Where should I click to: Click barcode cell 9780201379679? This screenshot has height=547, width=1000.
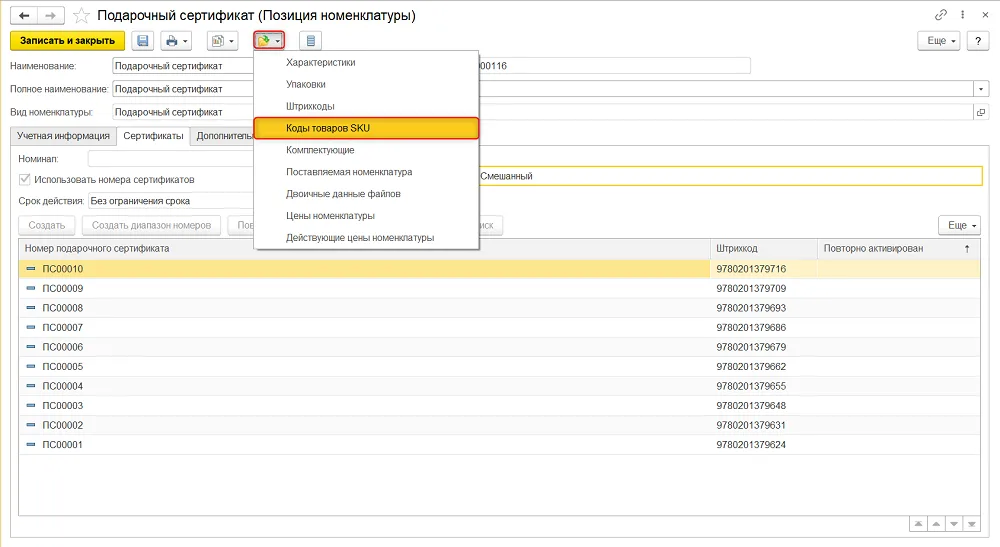click(x=763, y=347)
